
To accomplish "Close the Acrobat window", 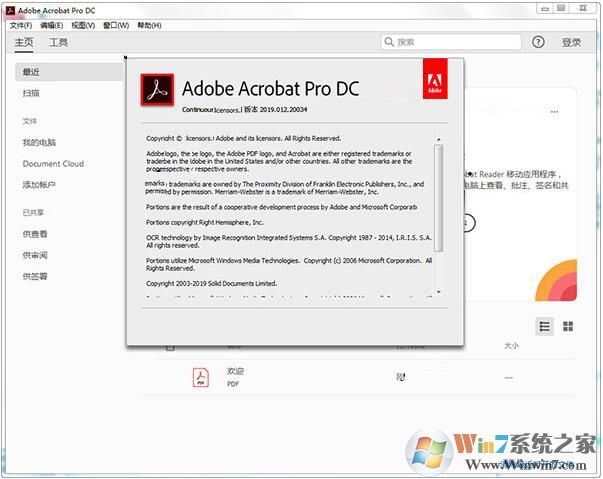I will coord(583,8).
